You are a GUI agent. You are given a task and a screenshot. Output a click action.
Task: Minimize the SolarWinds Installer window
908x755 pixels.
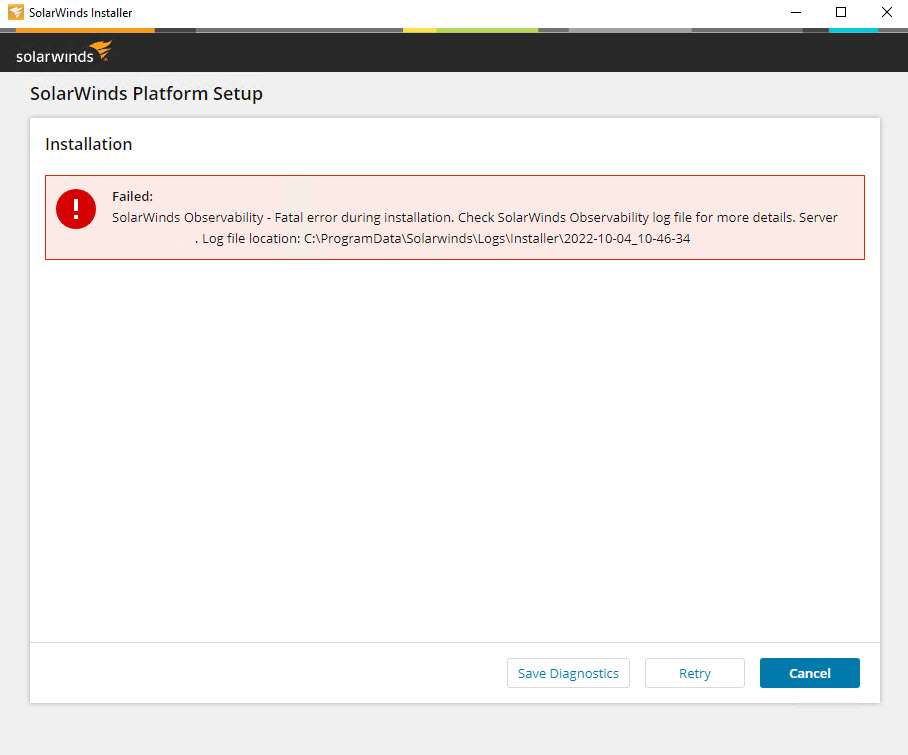point(795,13)
